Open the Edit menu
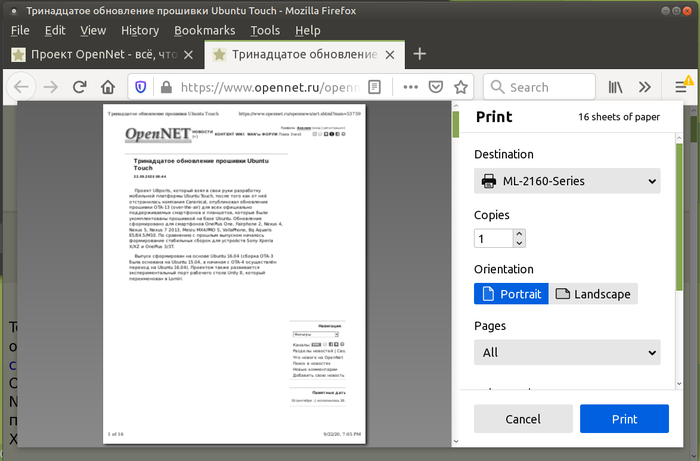This screenshot has width=700, height=461. click(55, 30)
